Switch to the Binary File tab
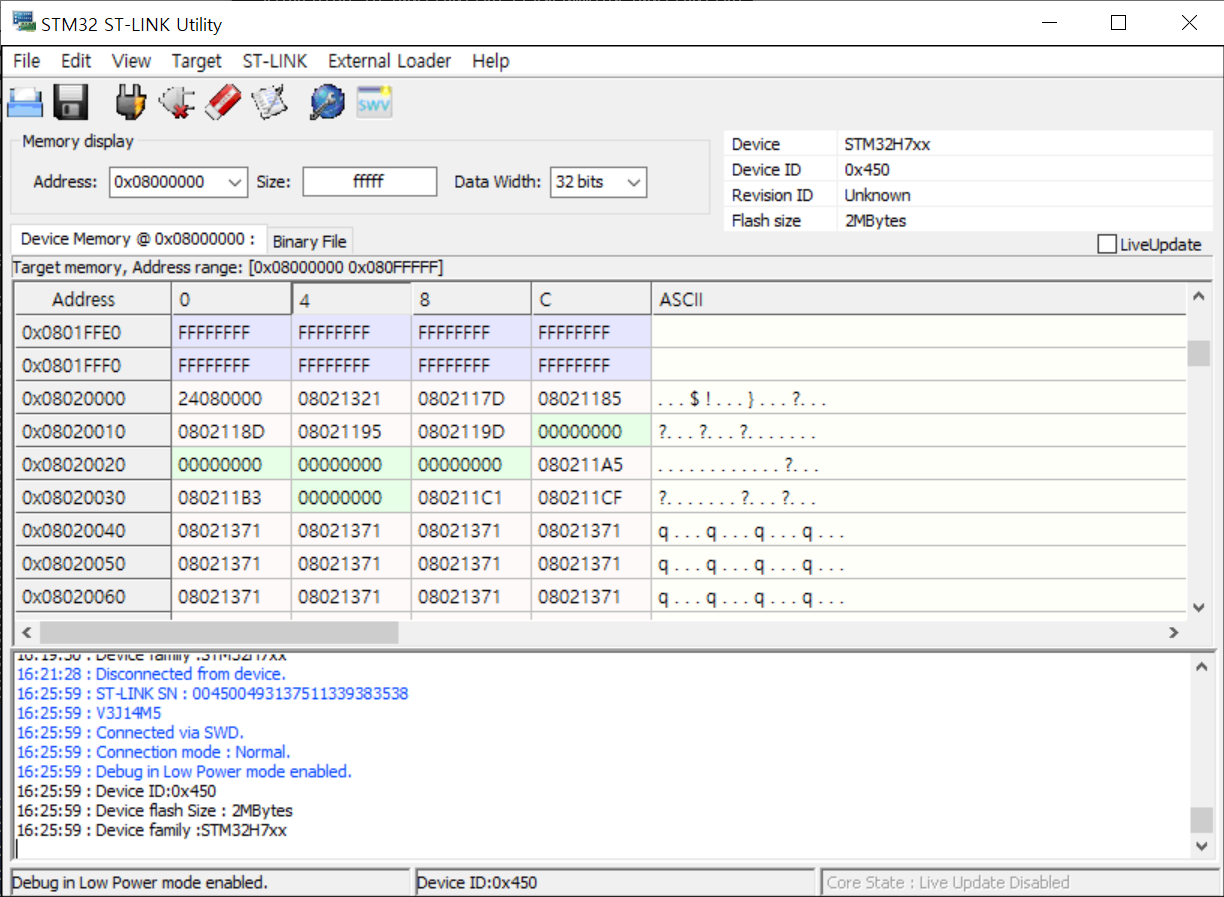Screen dimensions: 1224x897 [x=310, y=240]
